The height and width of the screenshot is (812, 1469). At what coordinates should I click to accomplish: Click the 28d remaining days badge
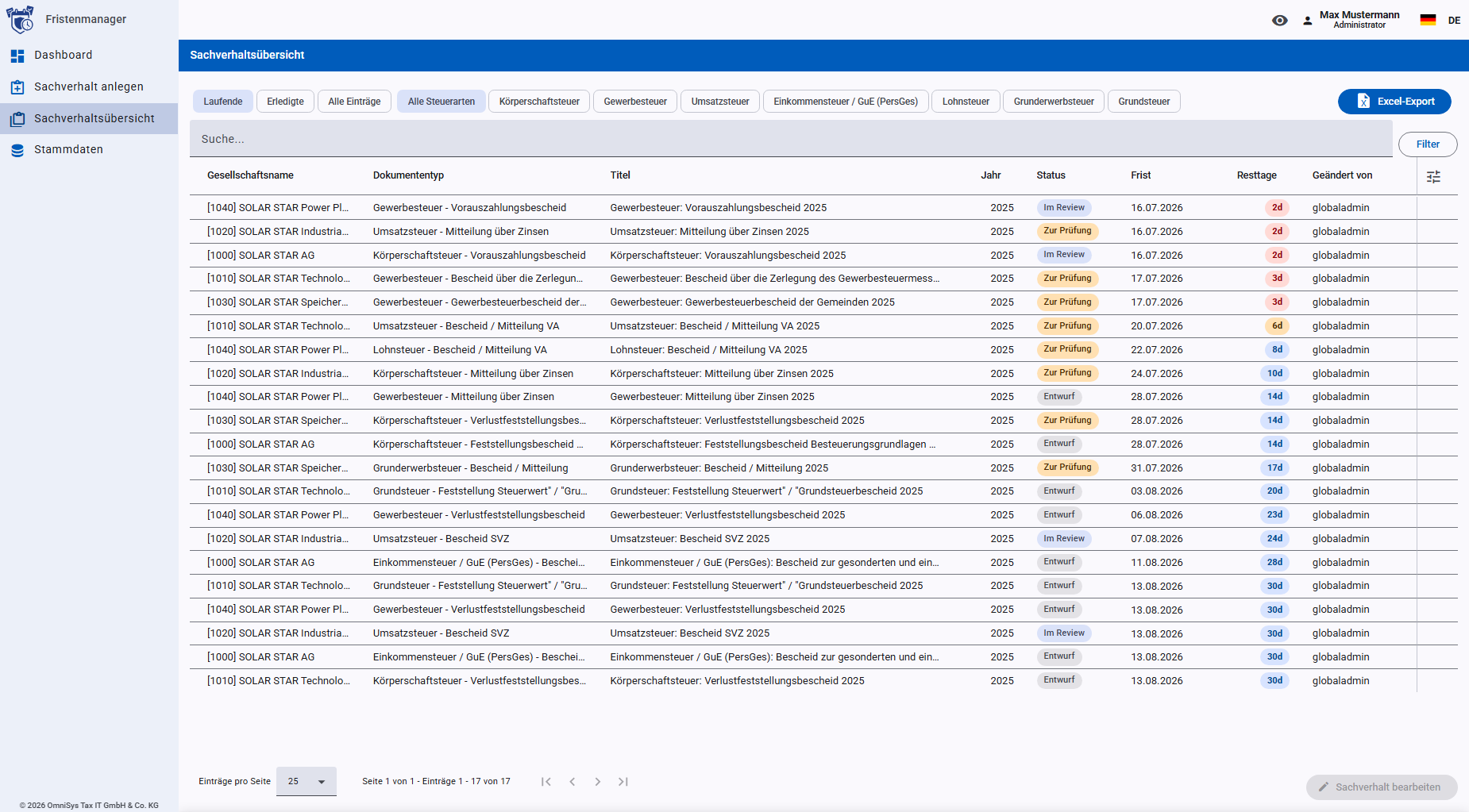[1274, 562]
